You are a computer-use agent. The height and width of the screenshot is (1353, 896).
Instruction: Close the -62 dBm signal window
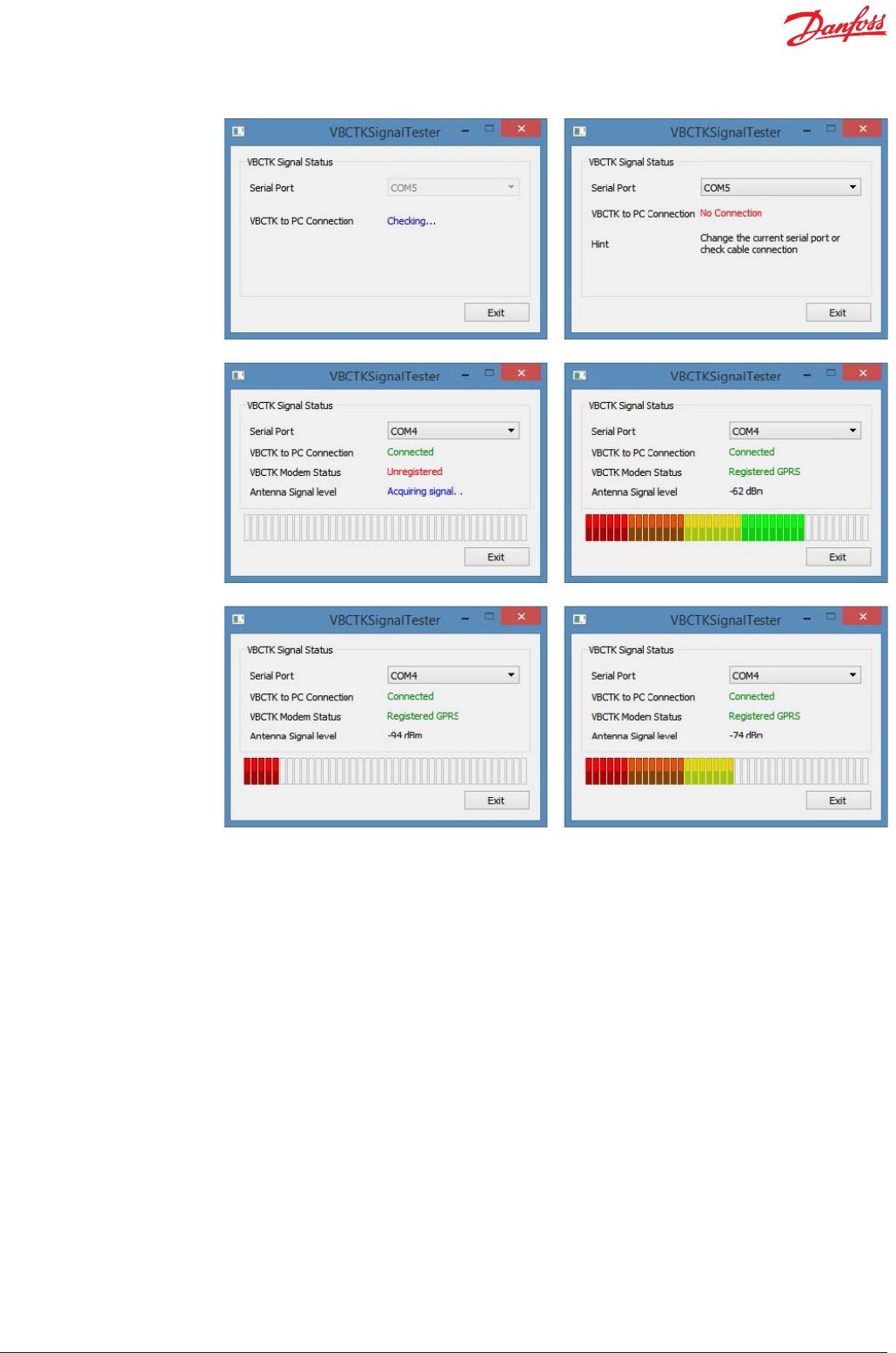[863, 372]
